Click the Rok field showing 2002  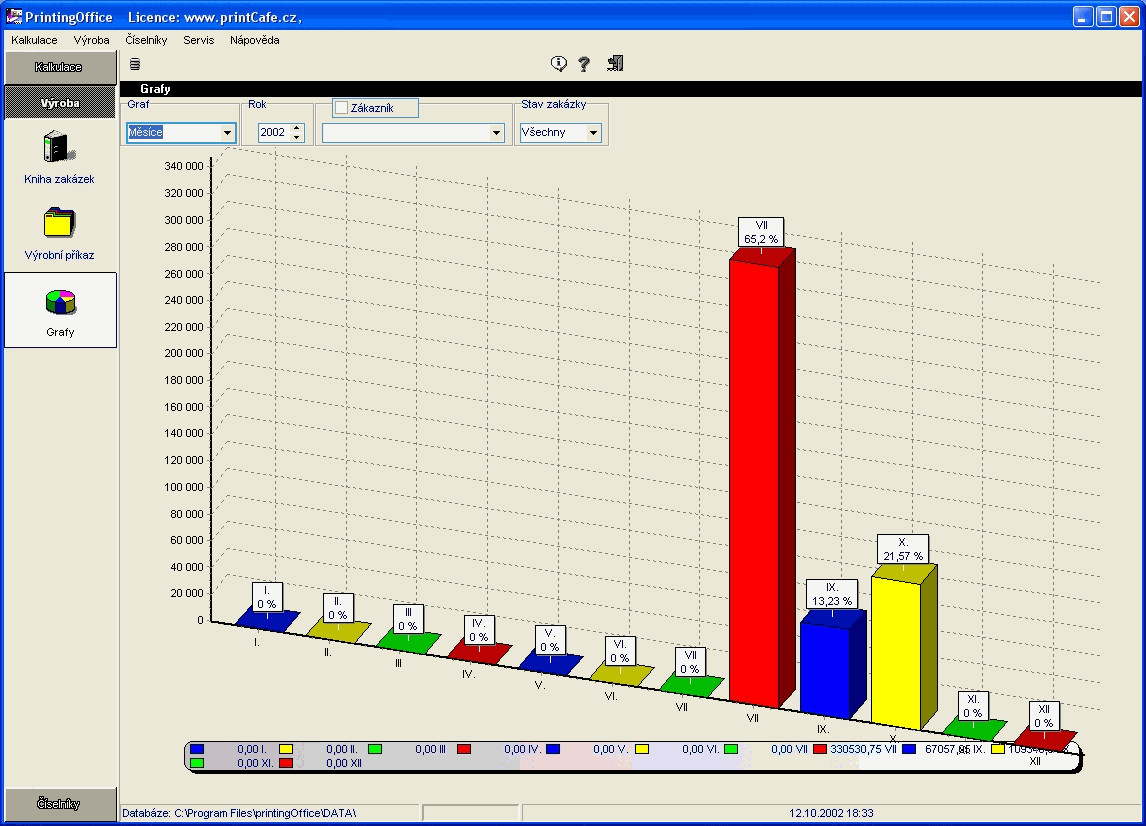tap(274, 132)
